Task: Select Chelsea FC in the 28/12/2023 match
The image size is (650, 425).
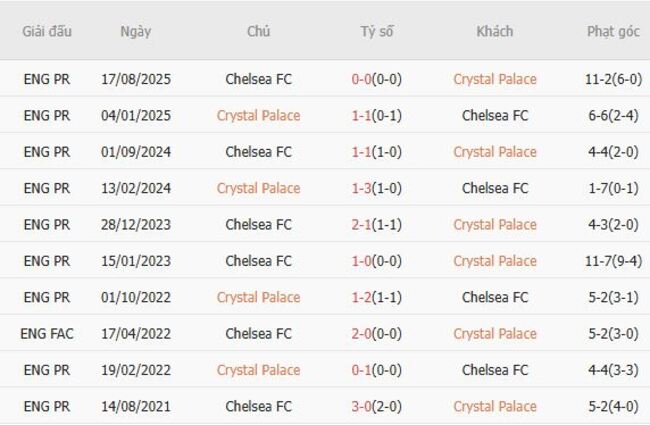Action: coord(258,225)
